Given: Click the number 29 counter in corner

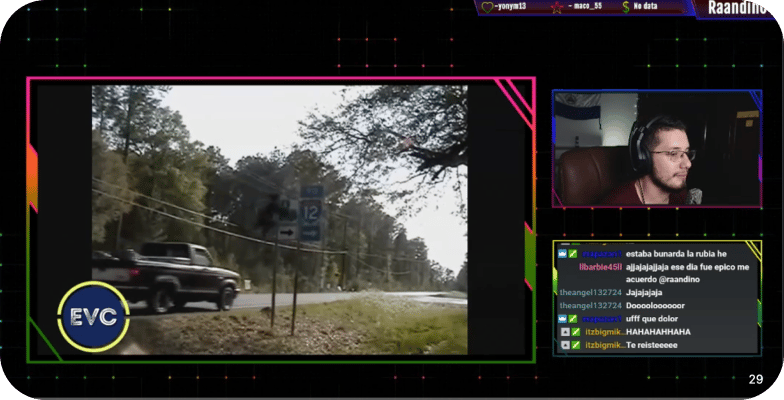Looking at the screenshot, I should click(755, 379).
